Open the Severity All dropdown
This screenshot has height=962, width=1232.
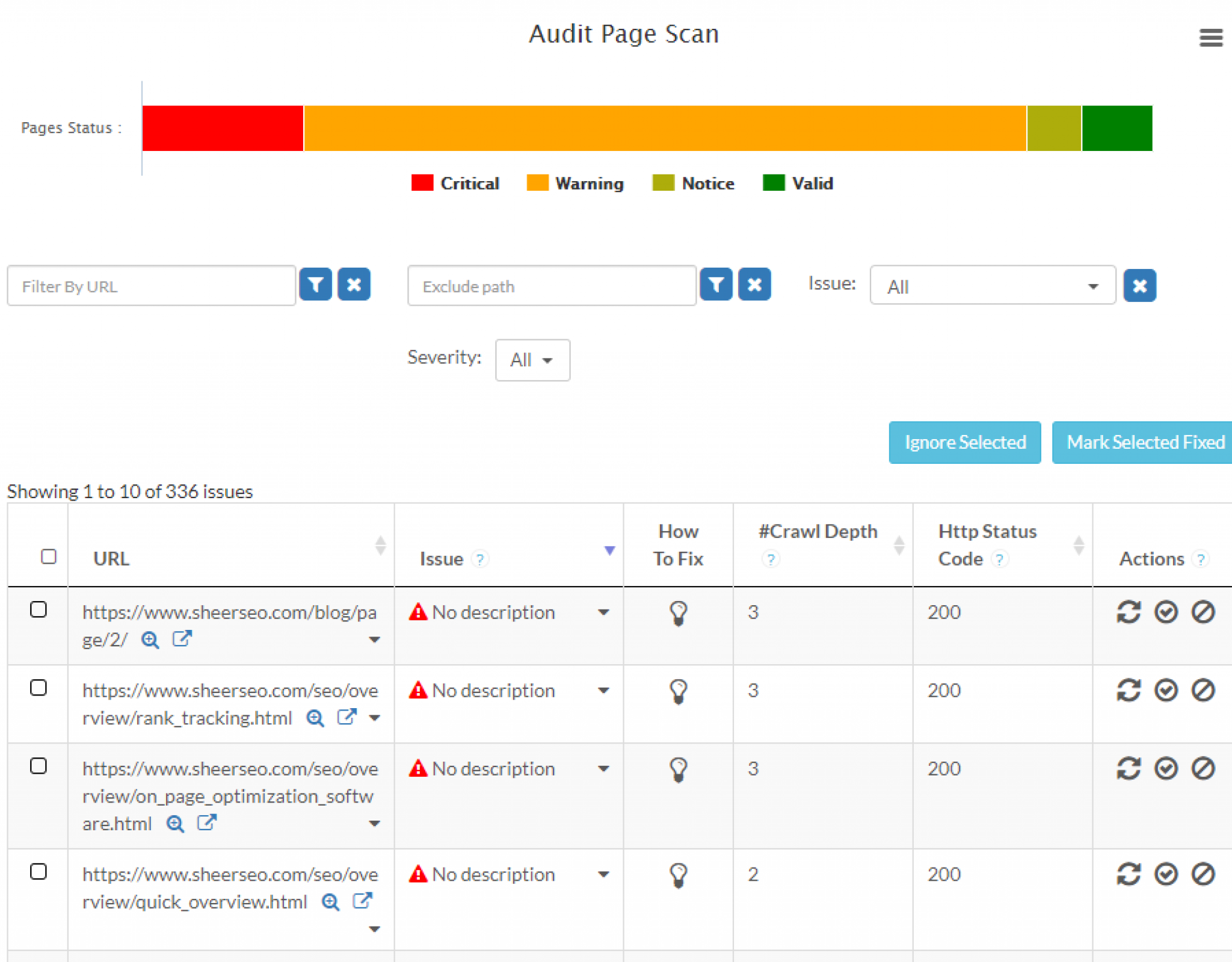point(532,360)
